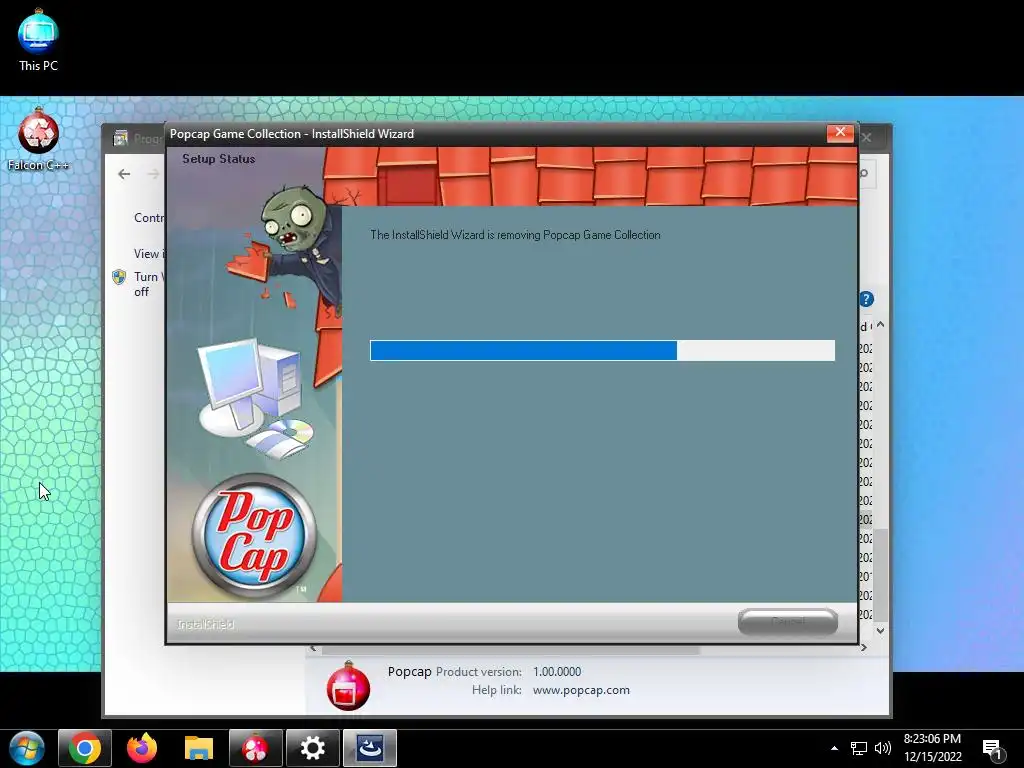Click the date 12/15/2022 in taskbar

[933, 757]
